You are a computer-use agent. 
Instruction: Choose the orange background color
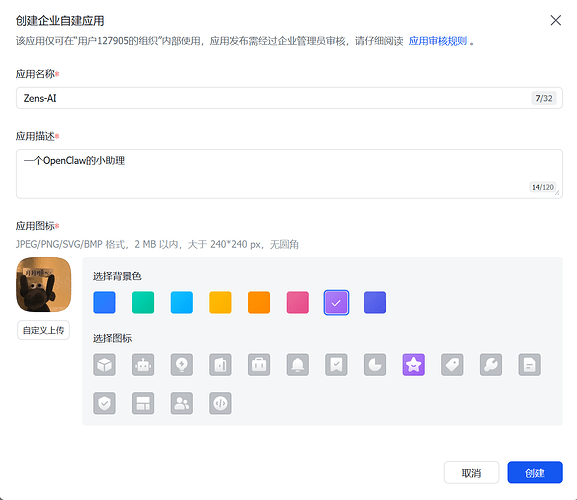(259, 302)
